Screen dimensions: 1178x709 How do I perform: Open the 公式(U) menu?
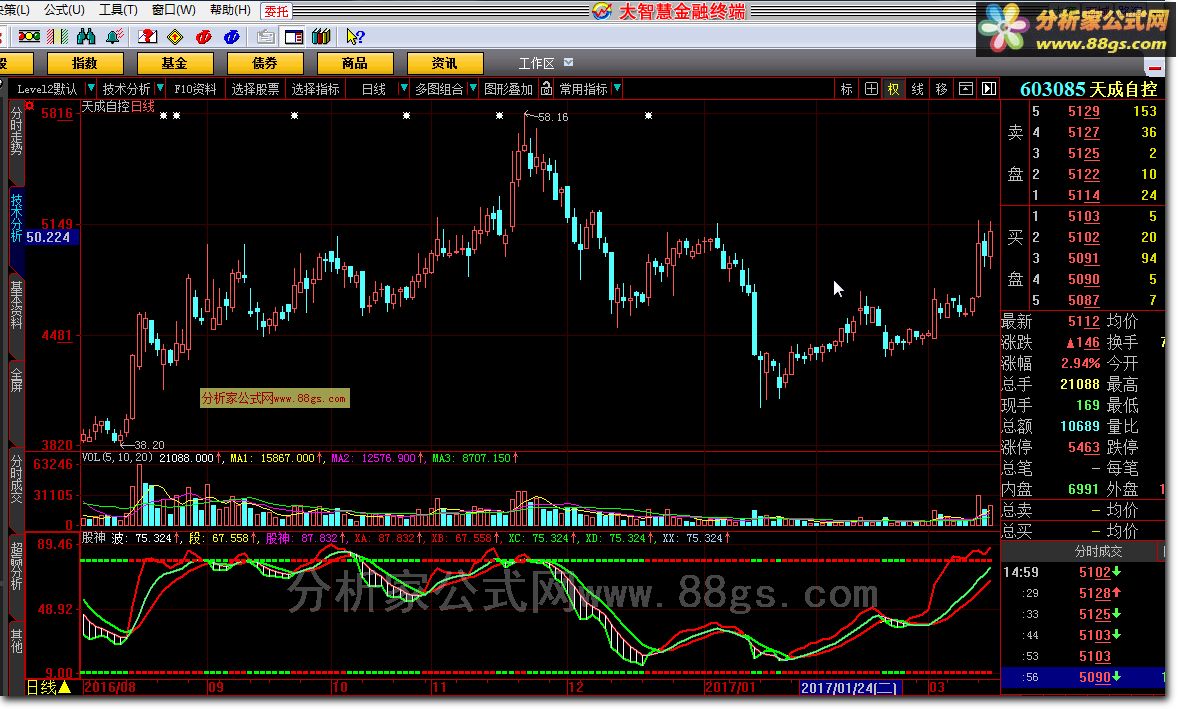(64, 10)
